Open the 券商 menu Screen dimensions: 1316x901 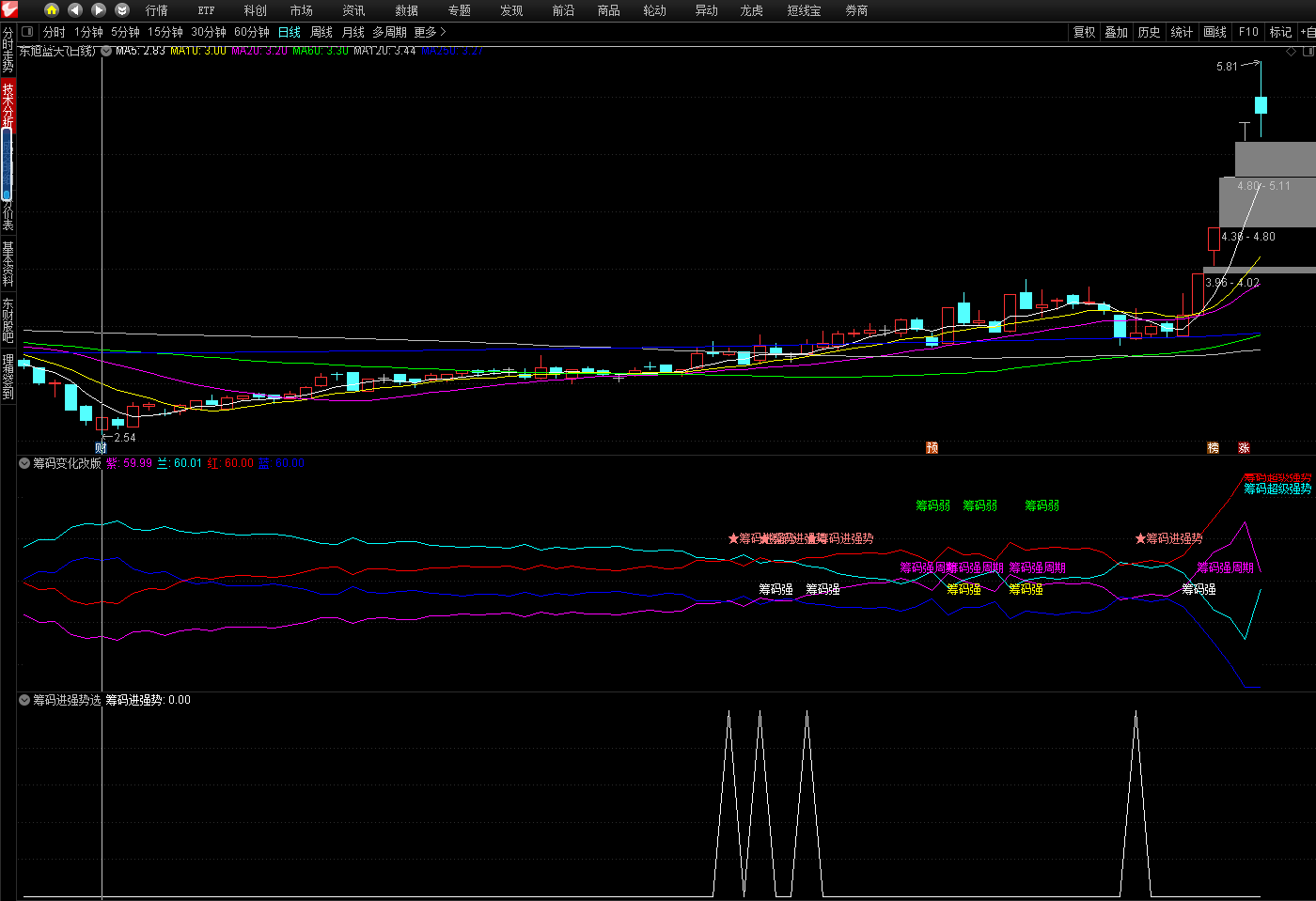[x=856, y=10]
